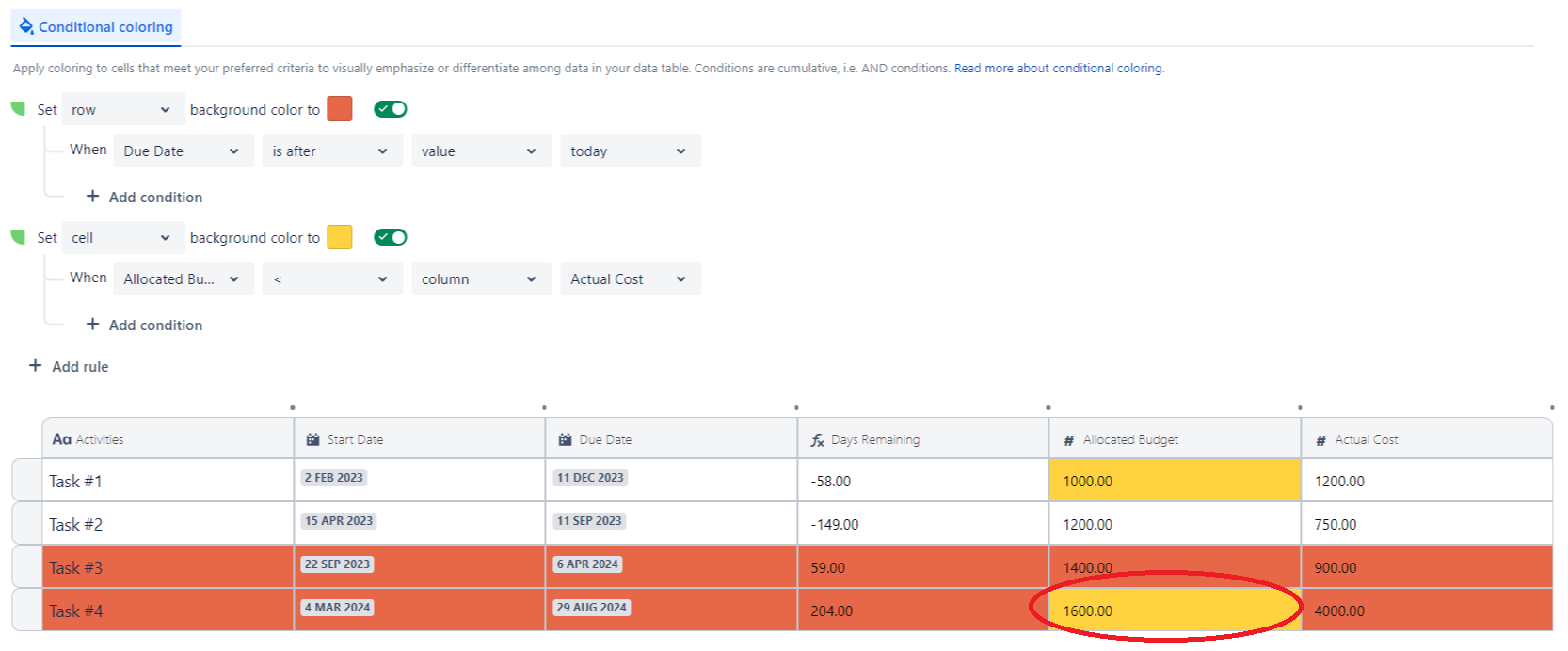Screen dimensions: 1568x651
Task: Click the text type icon in Activities header
Action: tap(61, 439)
